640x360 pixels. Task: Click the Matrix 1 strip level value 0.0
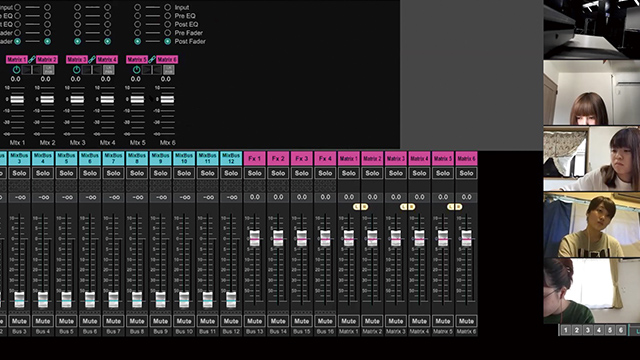[349, 197]
